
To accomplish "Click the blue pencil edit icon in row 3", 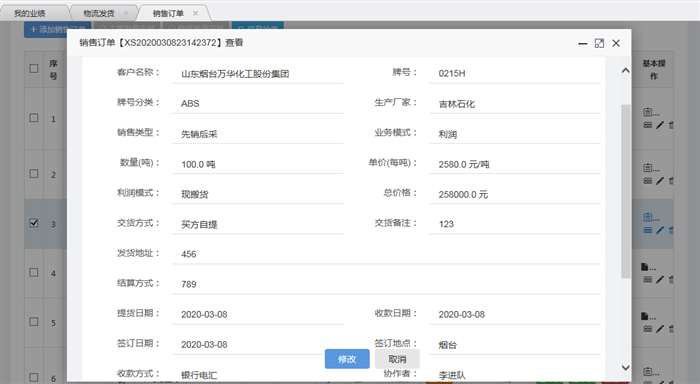I will (660, 230).
